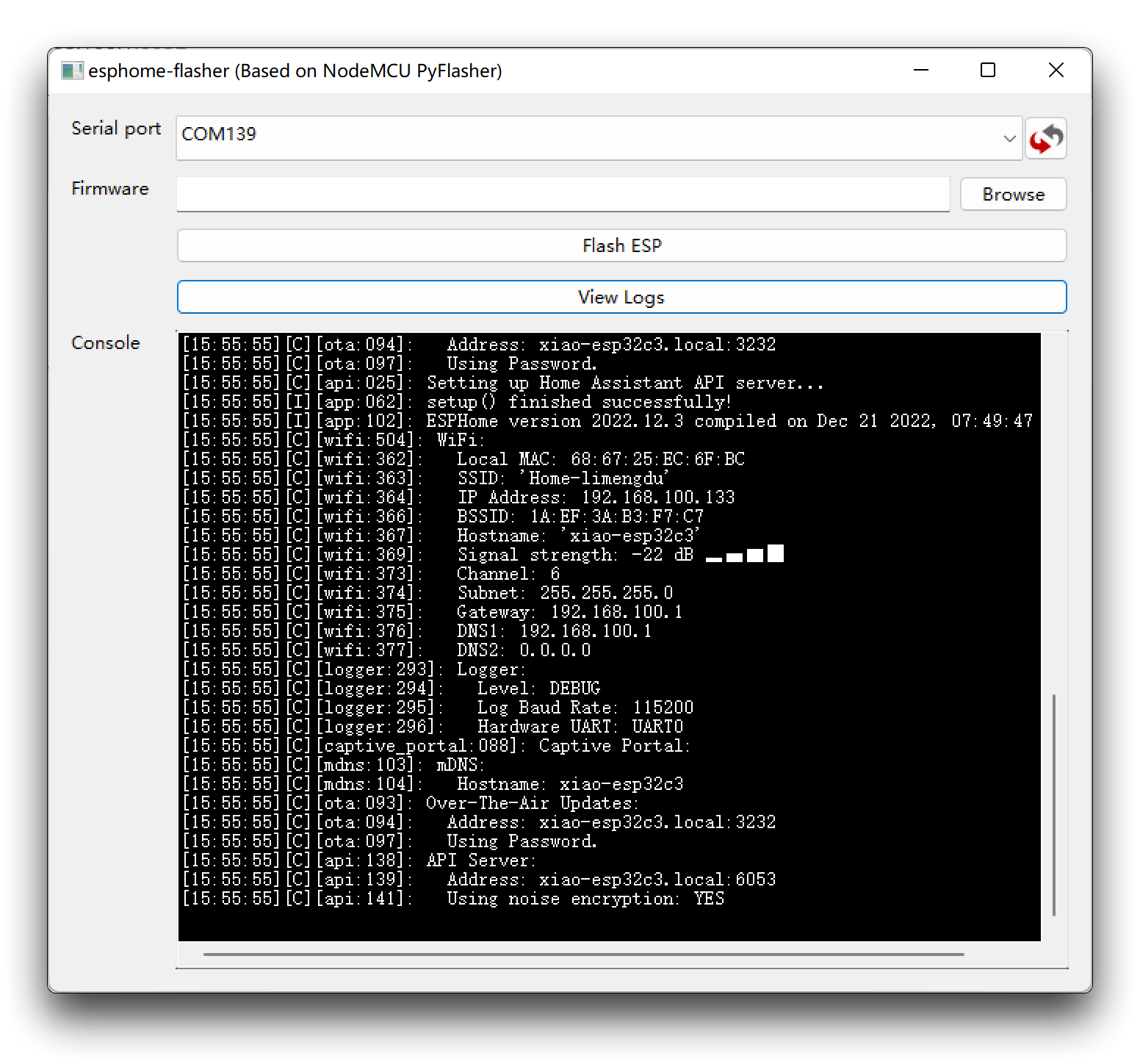
Task: Click the console horizontal scrollbar thumb
Action: tap(584, 955)
